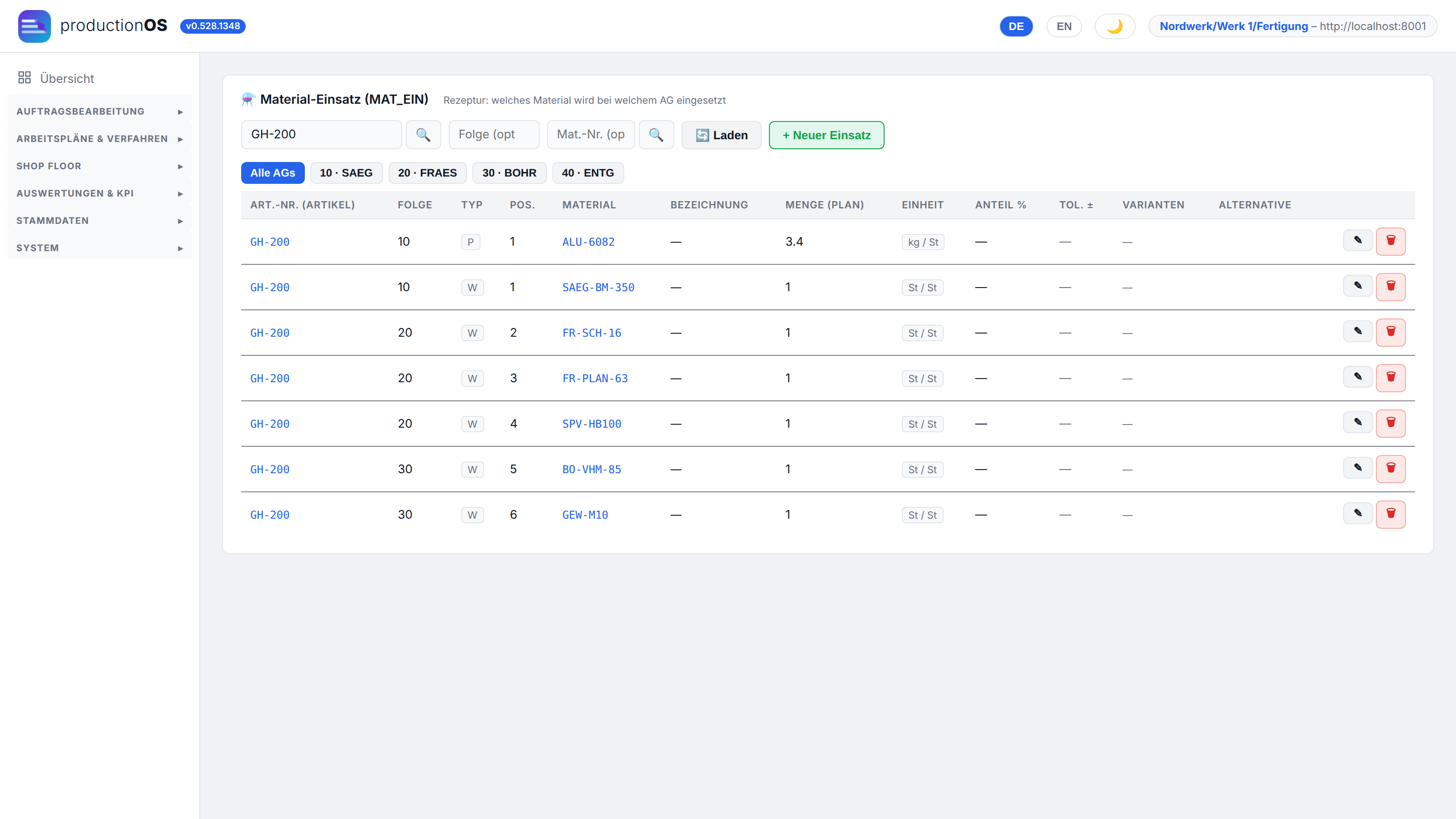Delete the GEW-M10 row
1456x819 pixels.
tap(1390, 514)
